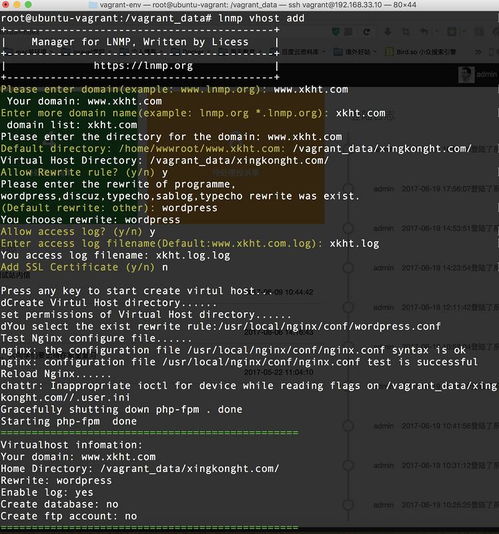Click the 'Please enter domain' prompt line
The height and width of the screenshot is (534, 499).
(x=174, y=90)
